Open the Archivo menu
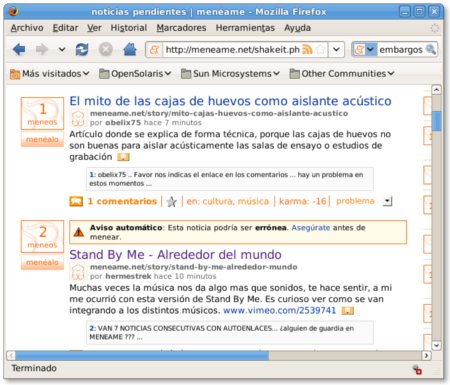 (x=27, y=28)
